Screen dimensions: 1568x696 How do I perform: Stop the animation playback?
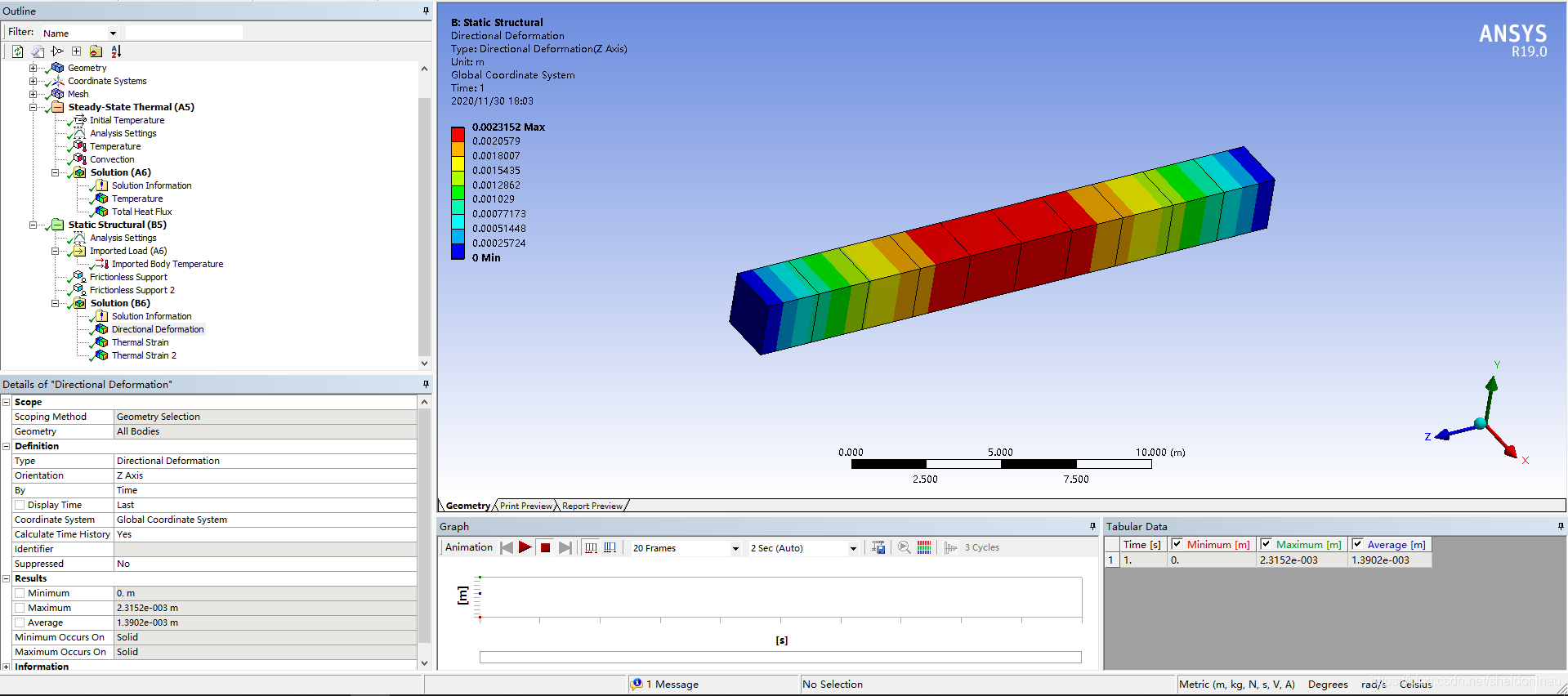tap(545, 547)
